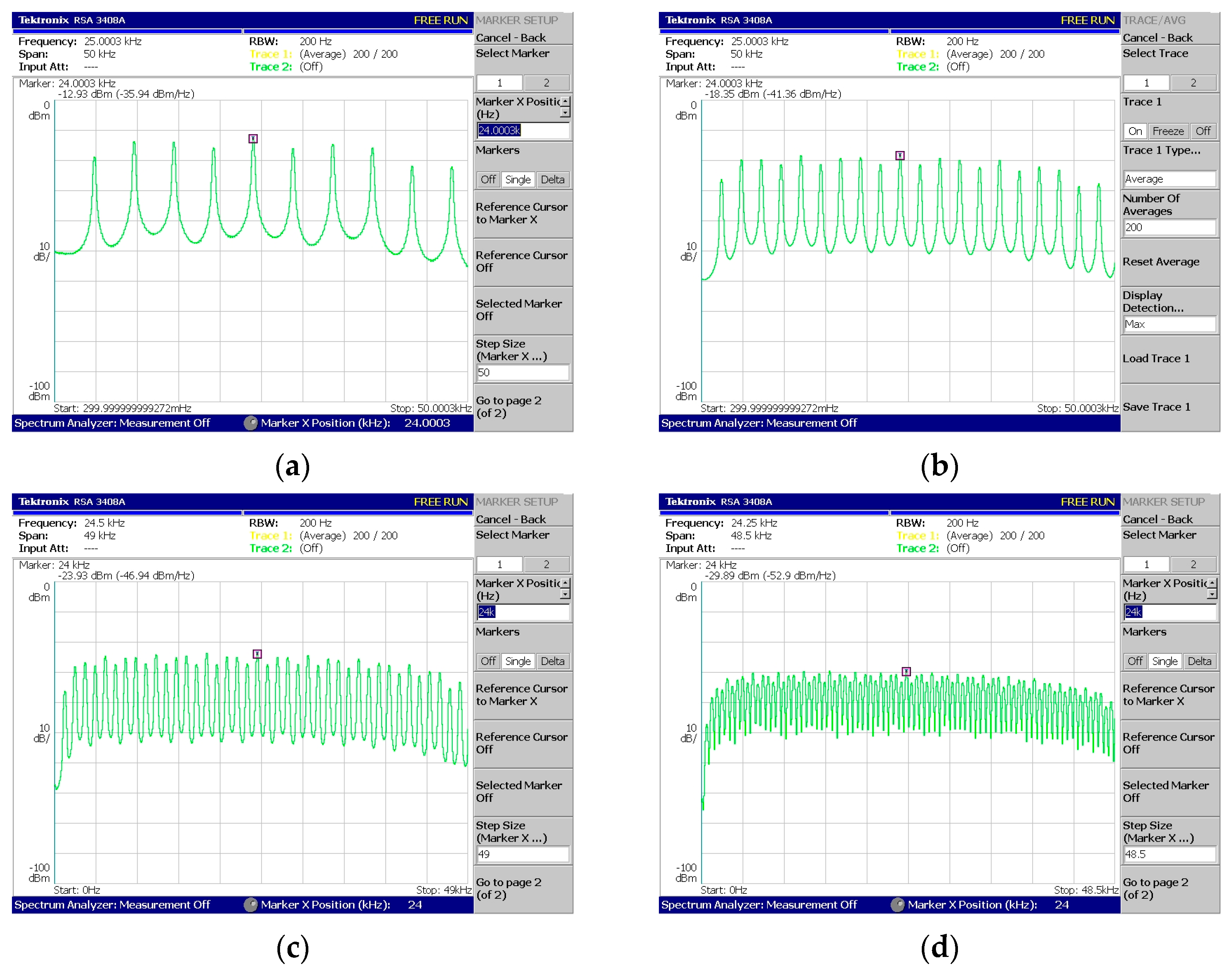The width and height of the screenshot is (1232, 970).
Task: Turn Trace 1 On in panel (b)
Action: click(x=1135, y=131)
